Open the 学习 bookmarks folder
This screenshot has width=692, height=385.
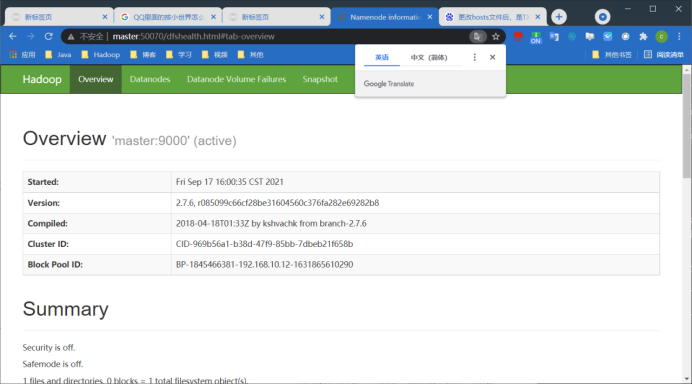tap(179, 55)
